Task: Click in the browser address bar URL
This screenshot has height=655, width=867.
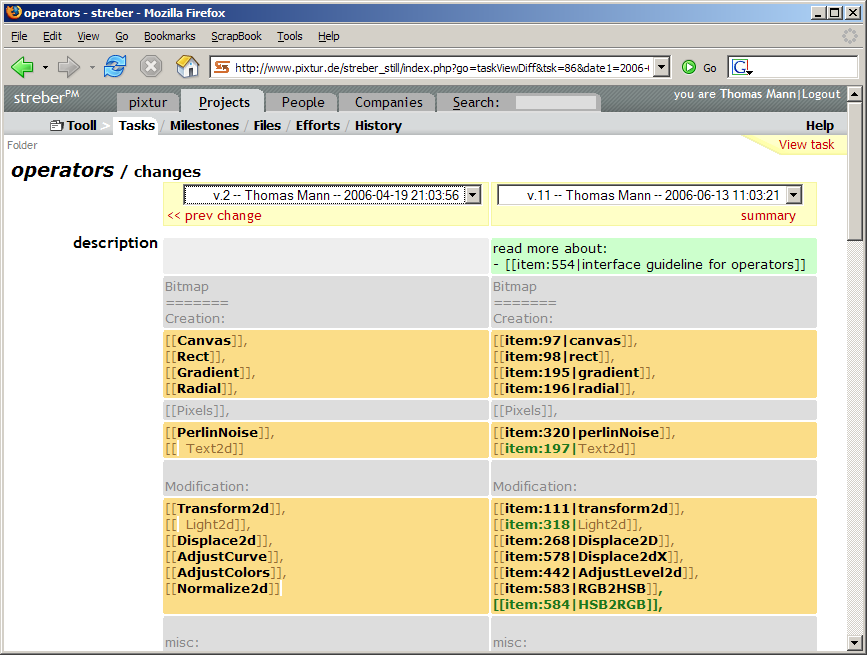Action: (442, 67)
